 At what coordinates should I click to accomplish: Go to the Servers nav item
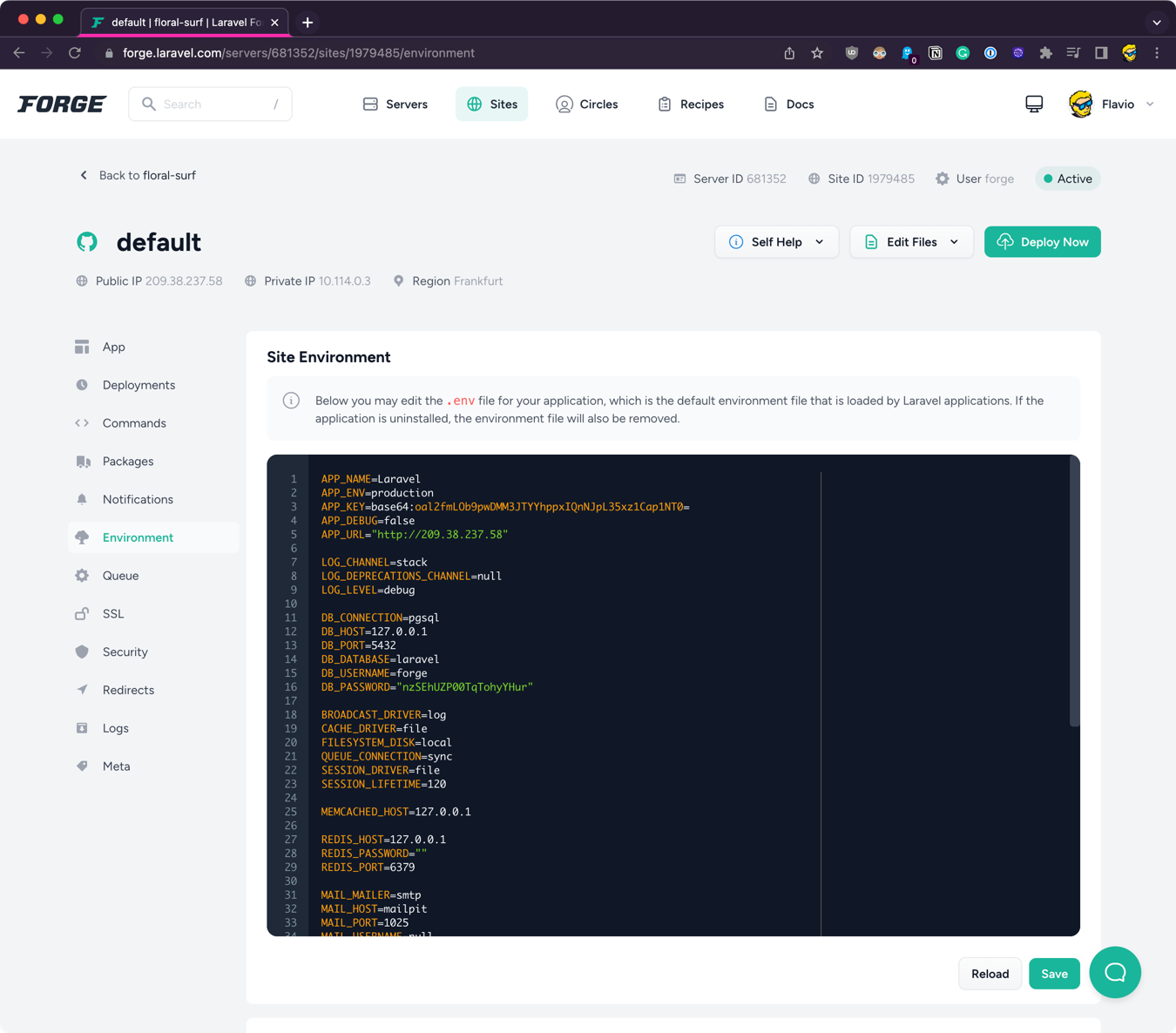click(395, 105)
